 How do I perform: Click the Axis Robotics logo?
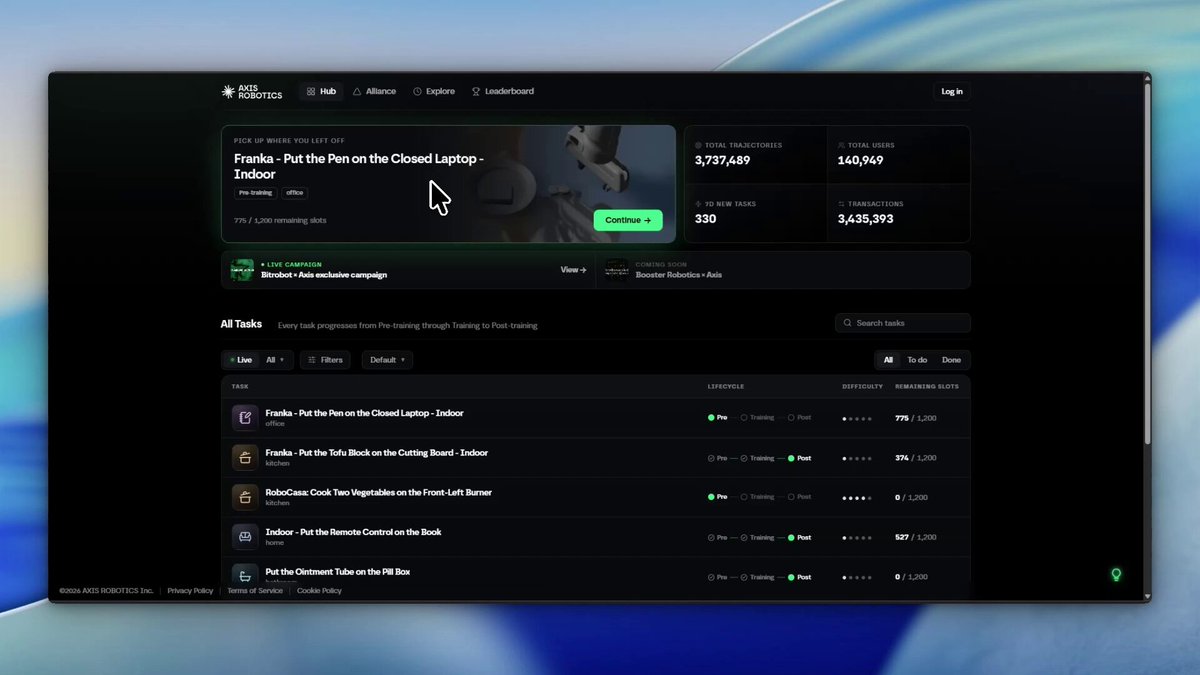[252, 91]
